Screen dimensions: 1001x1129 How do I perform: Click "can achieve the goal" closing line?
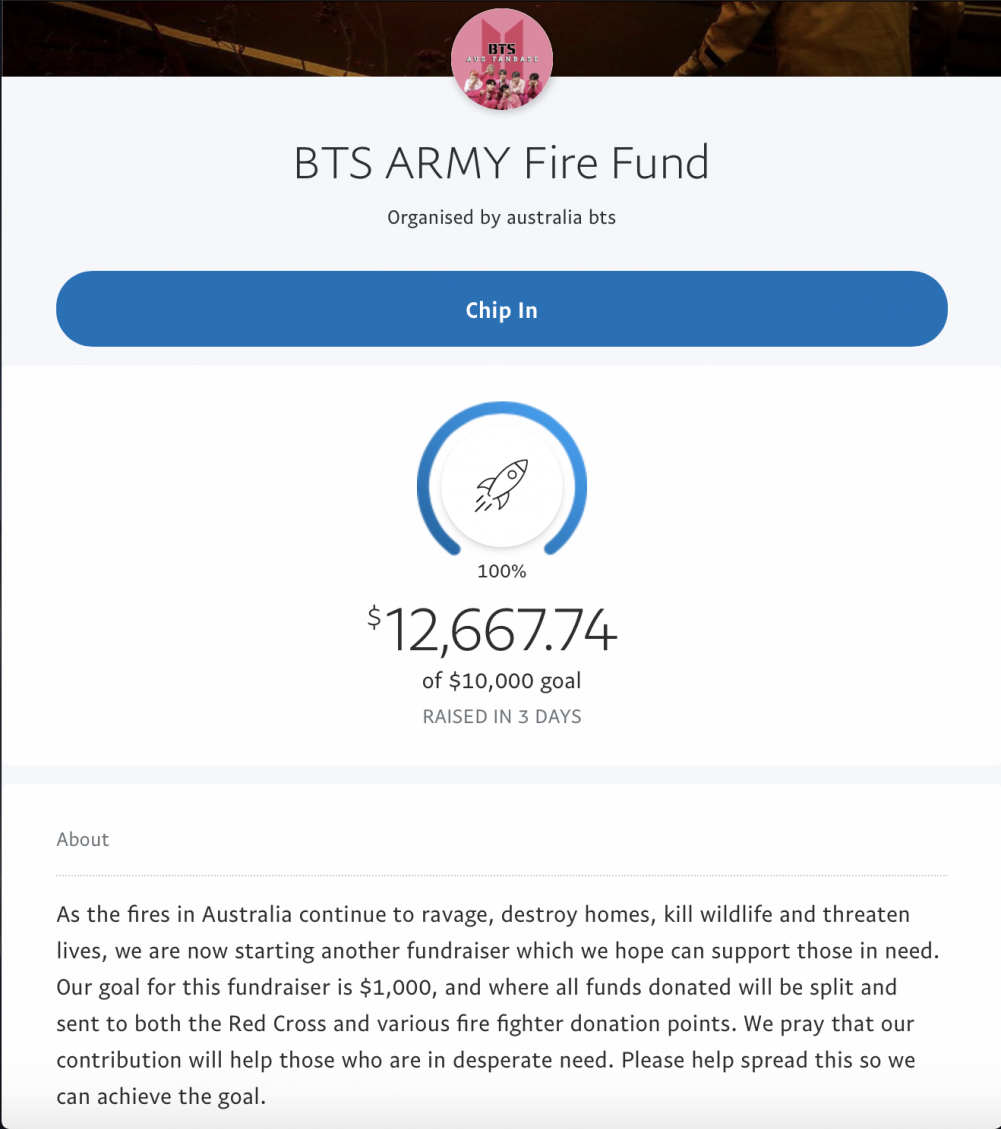coord(161,1097)
